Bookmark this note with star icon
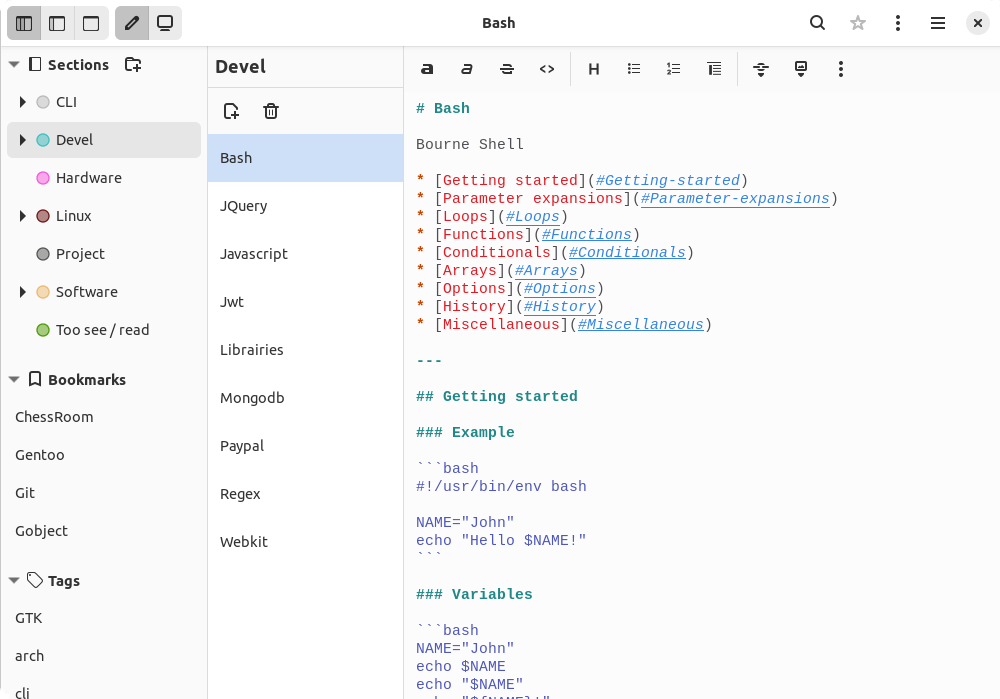The image size is (1000, 699). point(858,24)
